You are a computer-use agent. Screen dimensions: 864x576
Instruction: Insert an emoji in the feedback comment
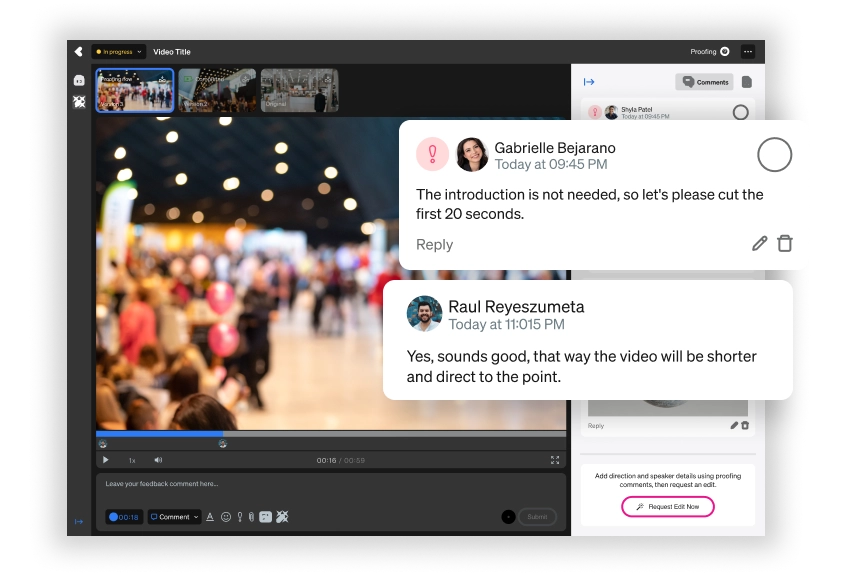pos(225,517)
